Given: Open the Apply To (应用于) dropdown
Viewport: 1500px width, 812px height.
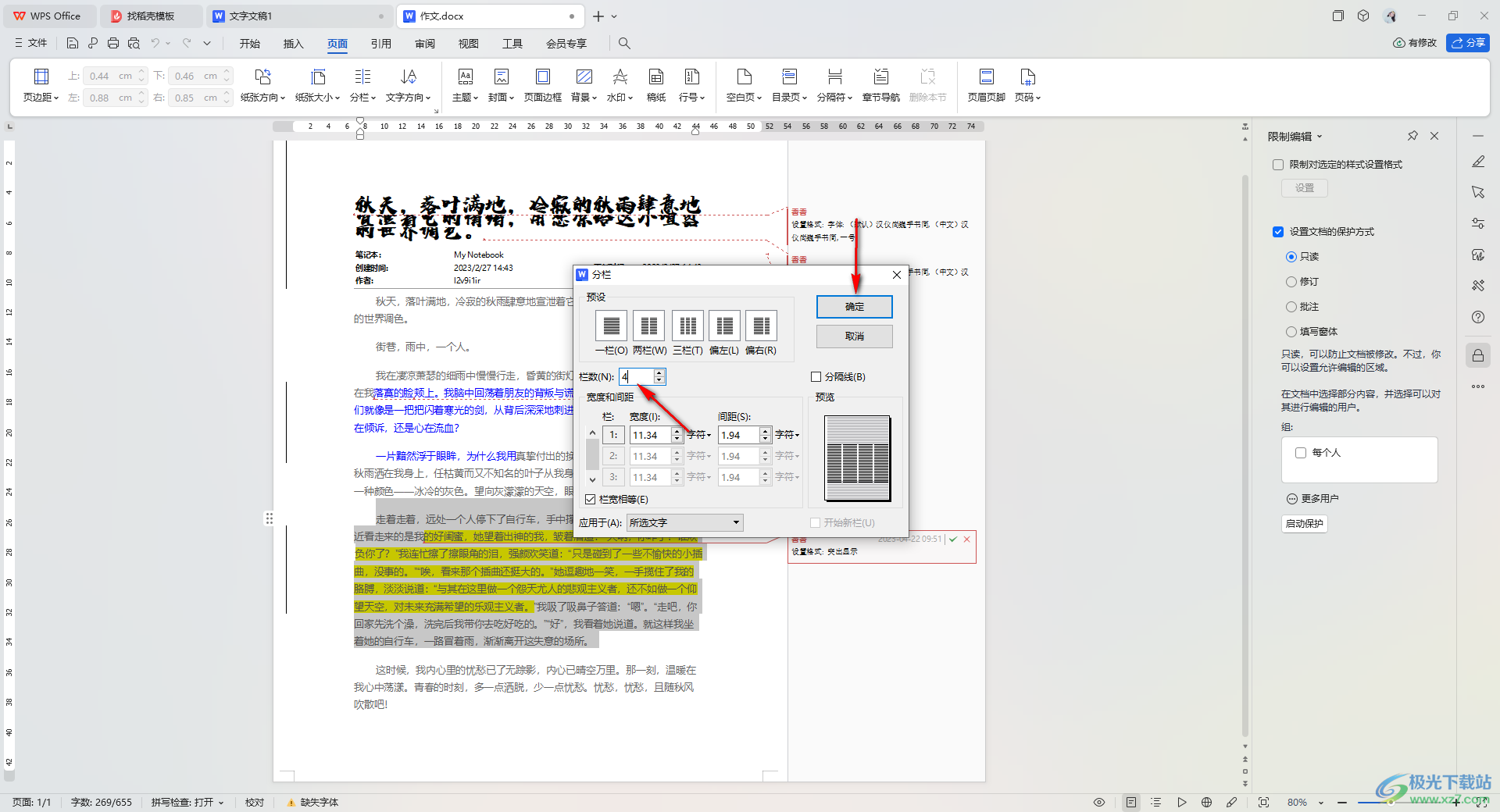Looking at the screenshot, I should pos(685,523).
